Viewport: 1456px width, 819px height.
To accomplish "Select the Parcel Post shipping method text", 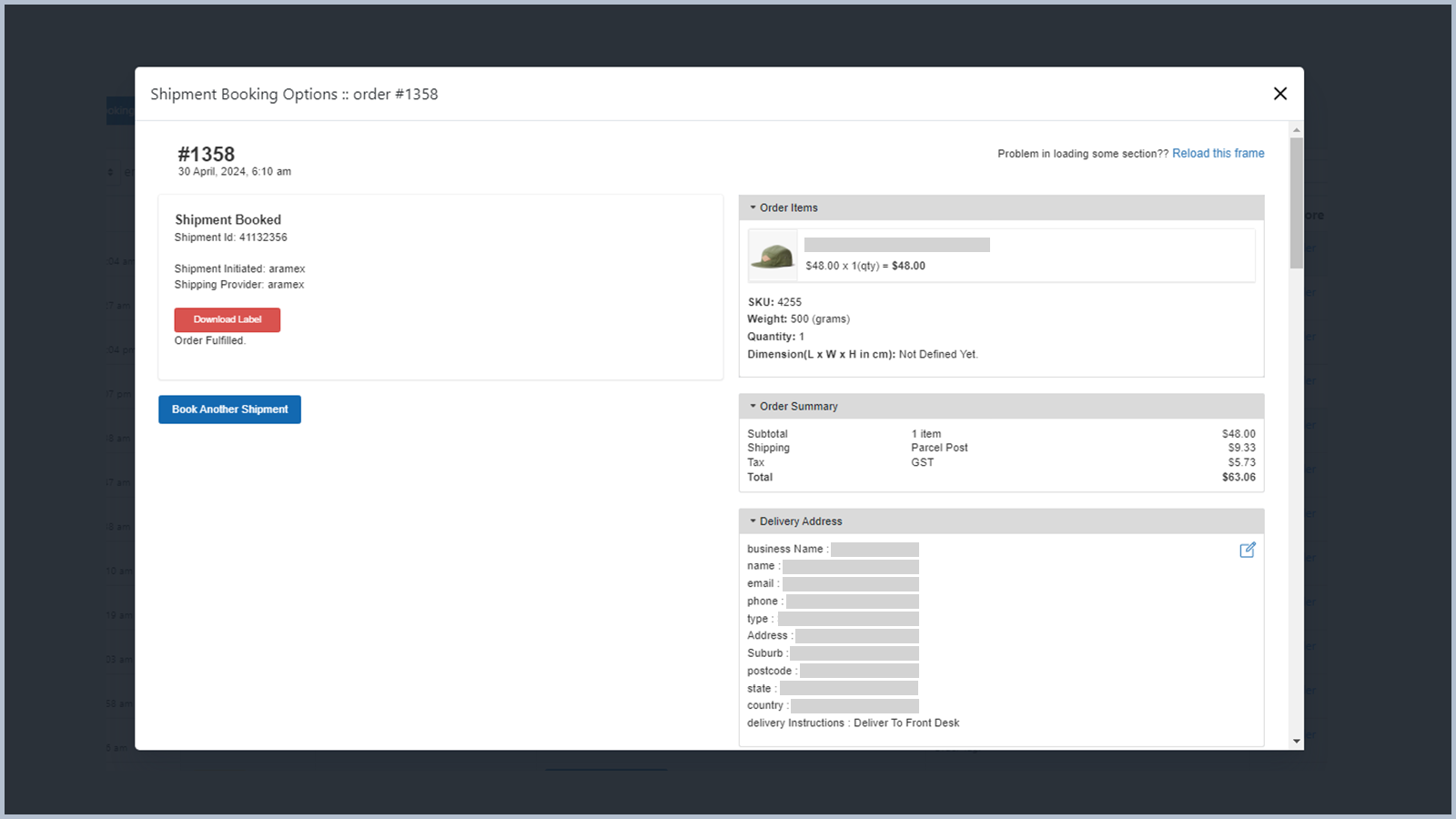I will pyautogui.click(x=939, y=448).
